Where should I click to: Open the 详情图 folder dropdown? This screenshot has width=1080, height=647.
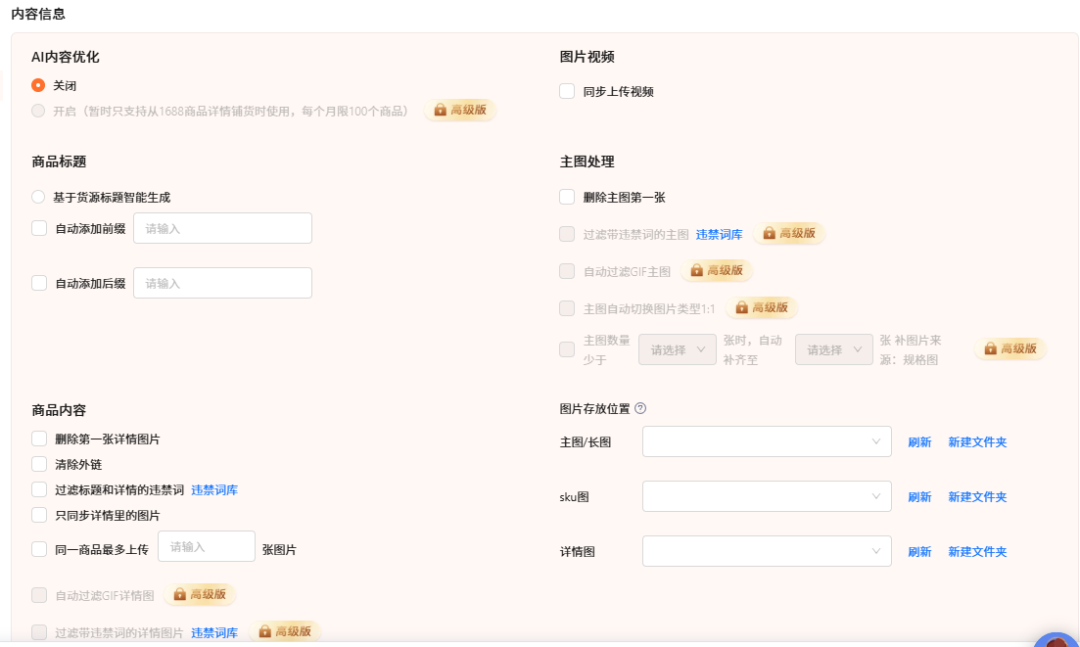[x=767, y=551]
